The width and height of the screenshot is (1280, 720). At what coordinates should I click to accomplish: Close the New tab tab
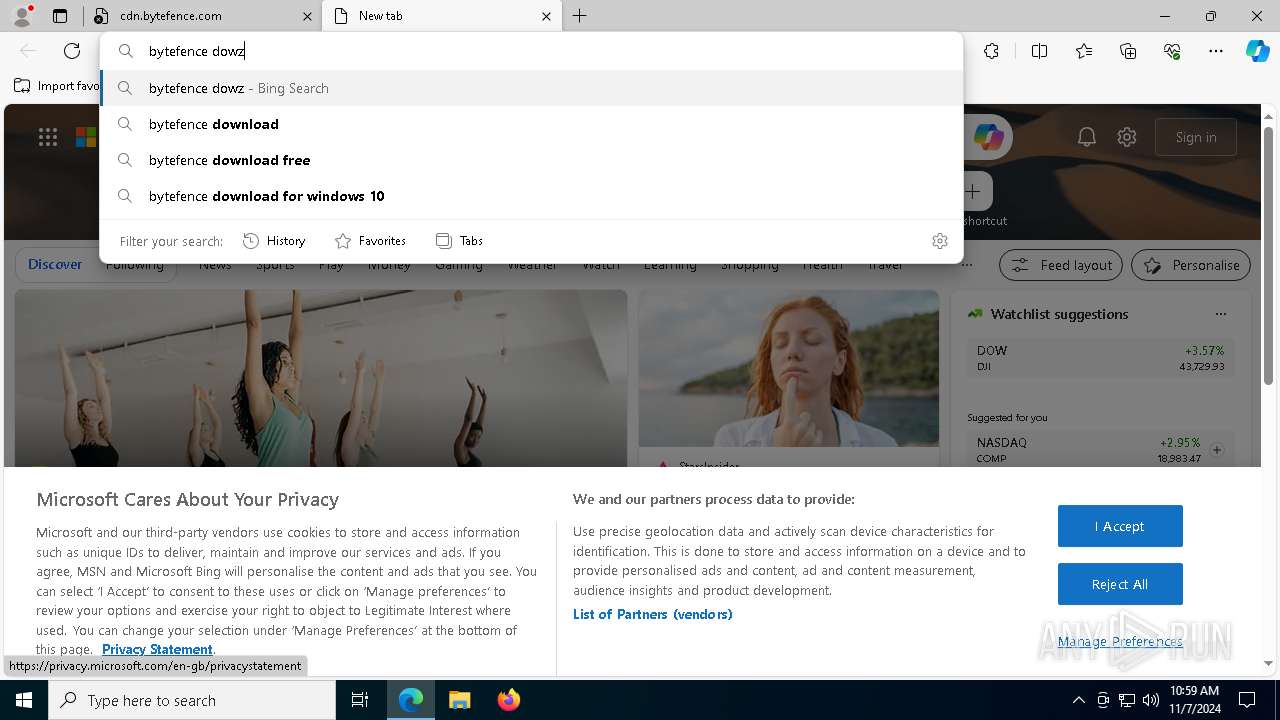546,16
